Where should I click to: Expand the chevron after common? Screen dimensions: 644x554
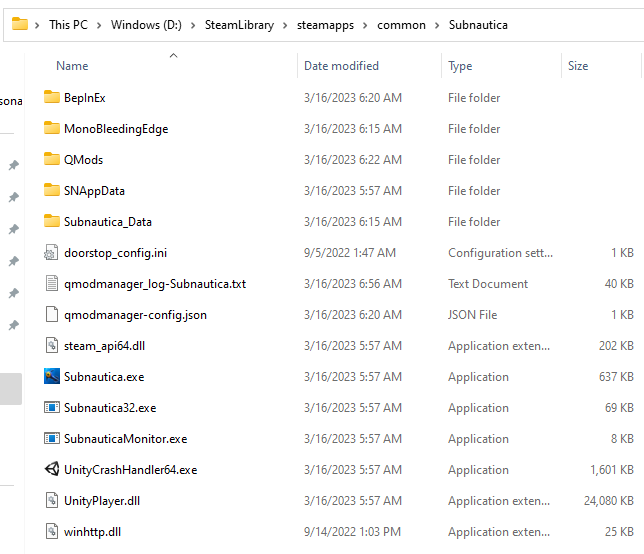(437, 25)
